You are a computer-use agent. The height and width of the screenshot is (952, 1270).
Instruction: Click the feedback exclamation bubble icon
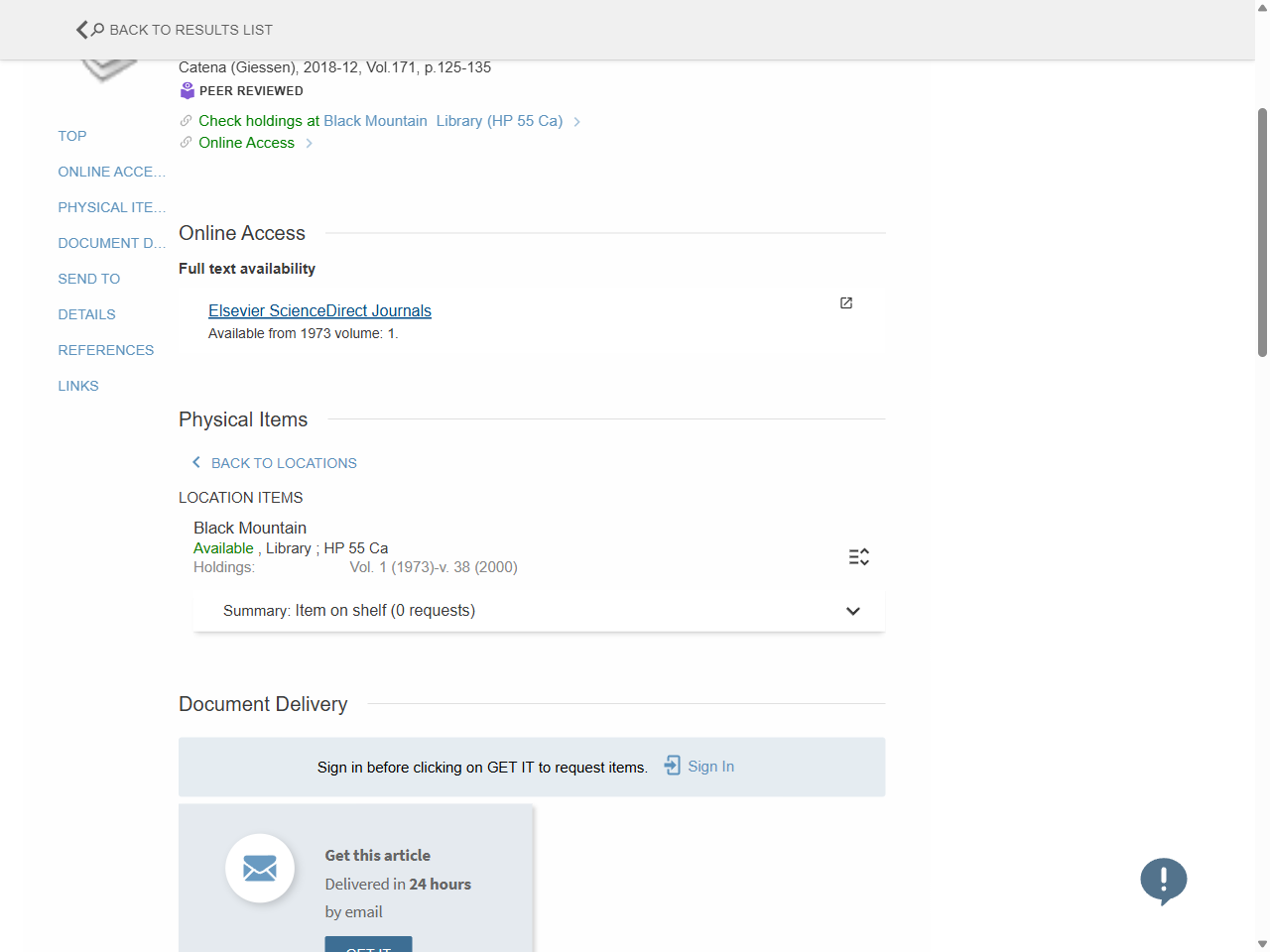[1163, 881]
